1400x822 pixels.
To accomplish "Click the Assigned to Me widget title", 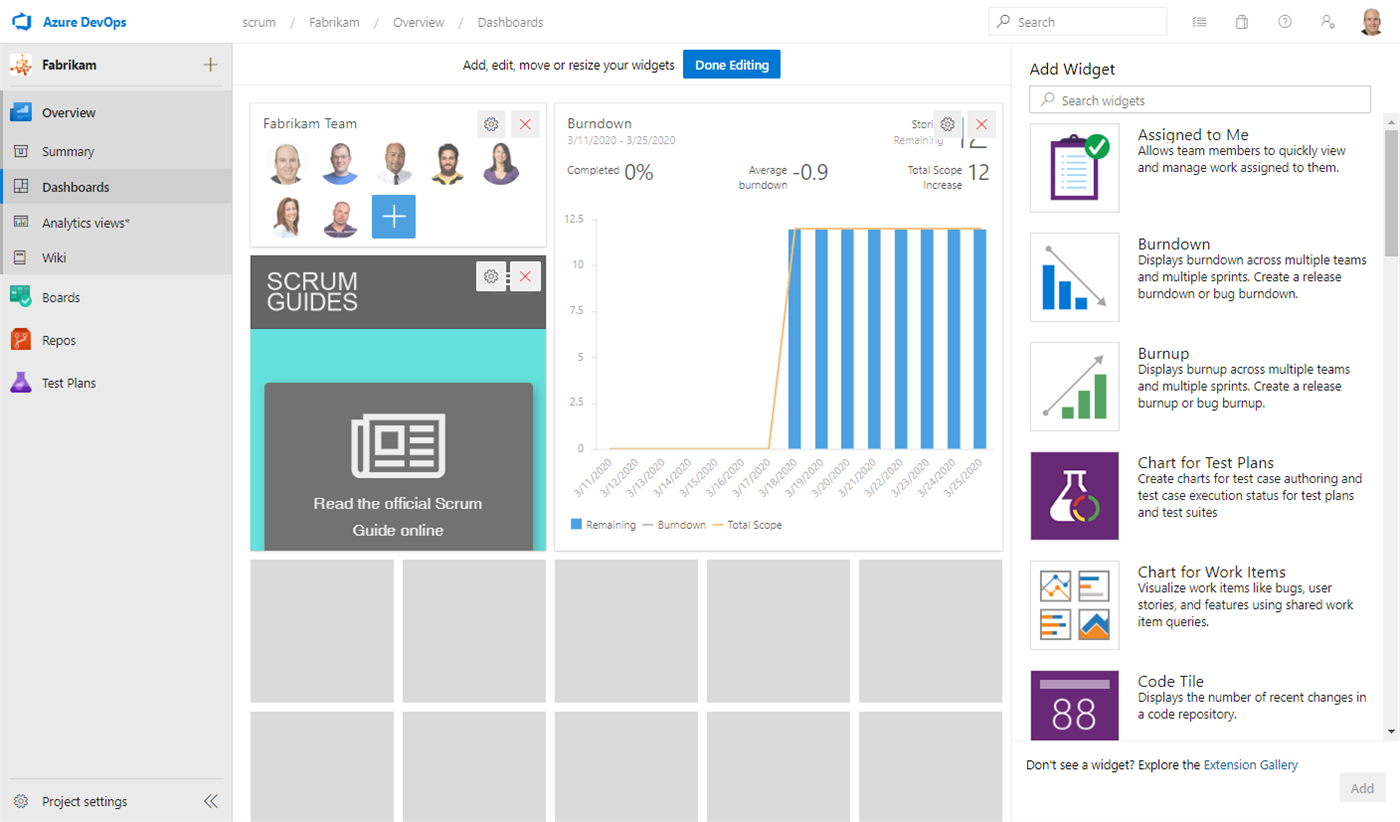I will tap(1193, 135).
